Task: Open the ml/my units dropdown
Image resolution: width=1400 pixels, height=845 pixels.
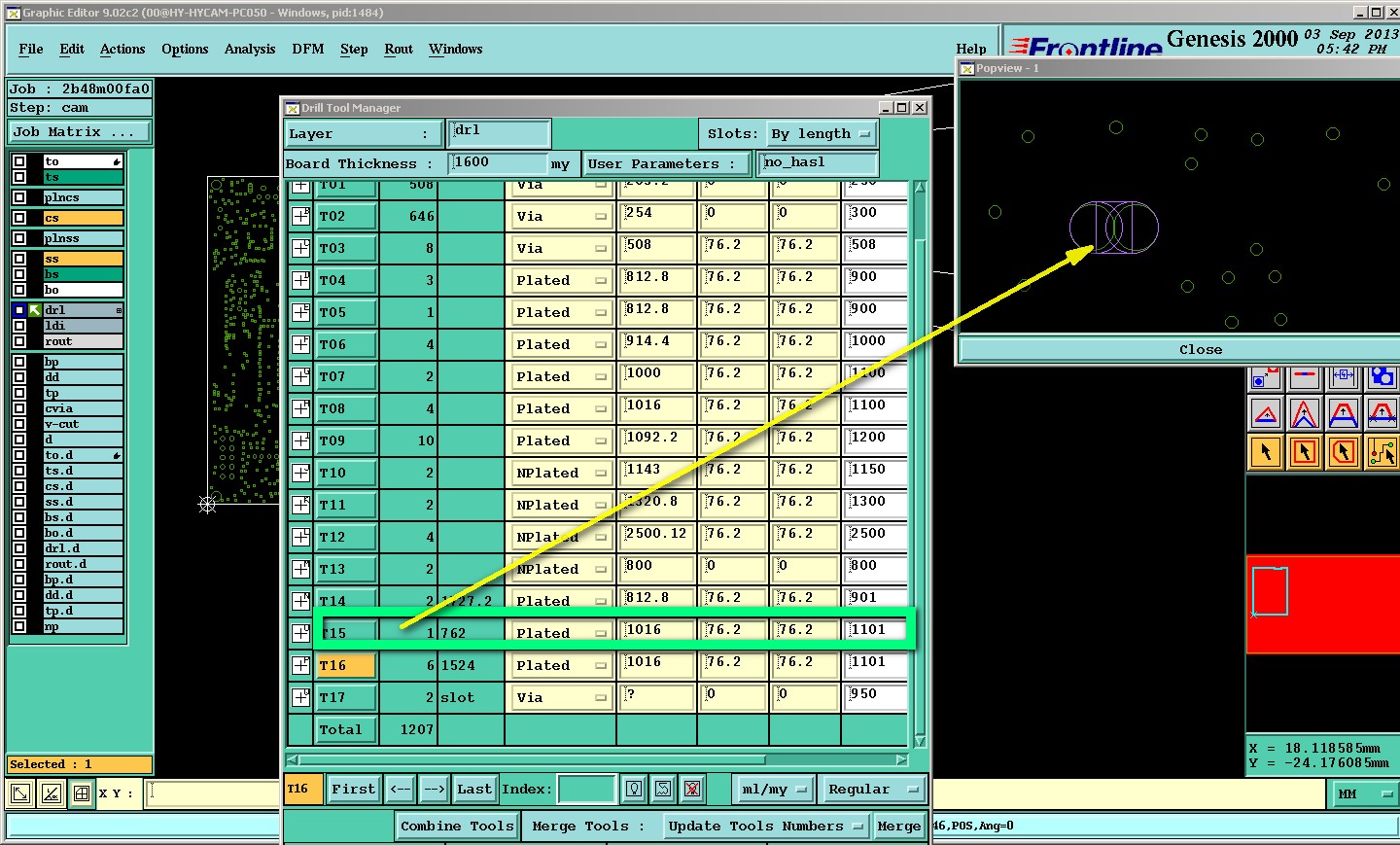Action: 774,789
